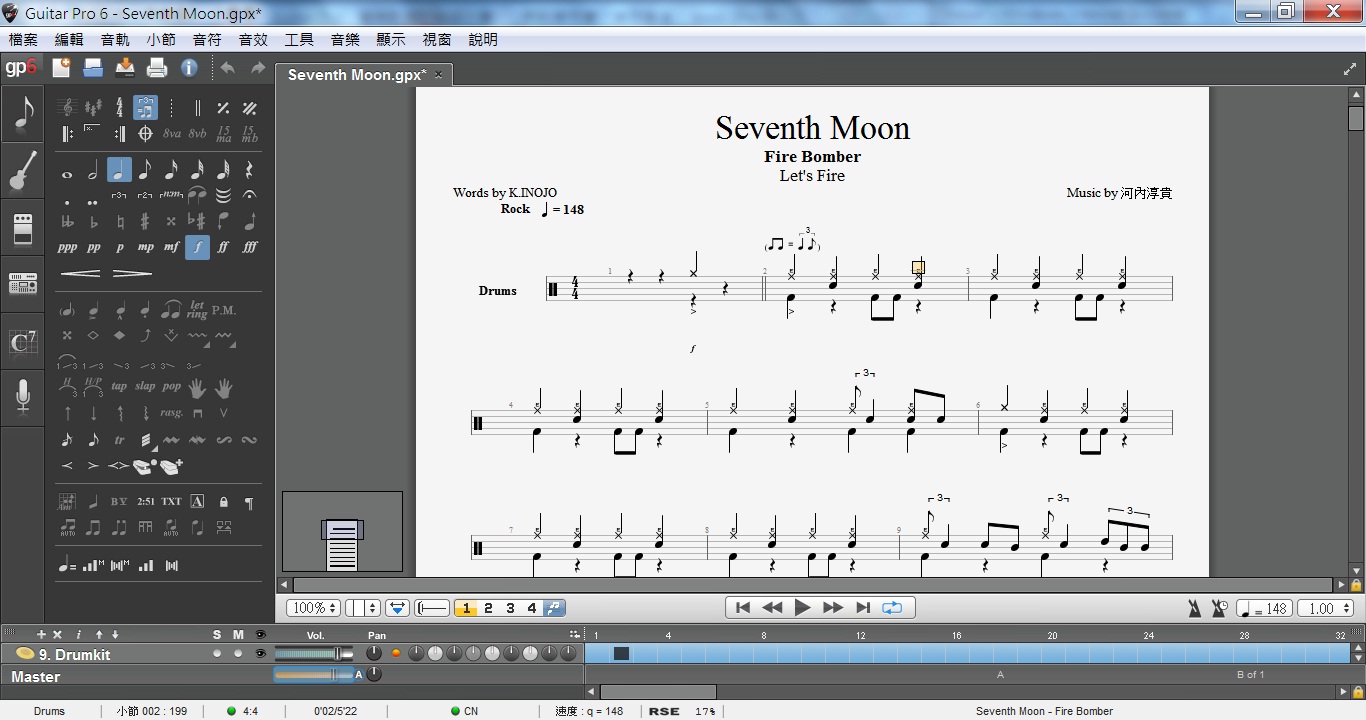Viewport: 1366px width, 720px height.
Task: Toggle the forte f dynamic (highlighted)
Action: [197, 247]
